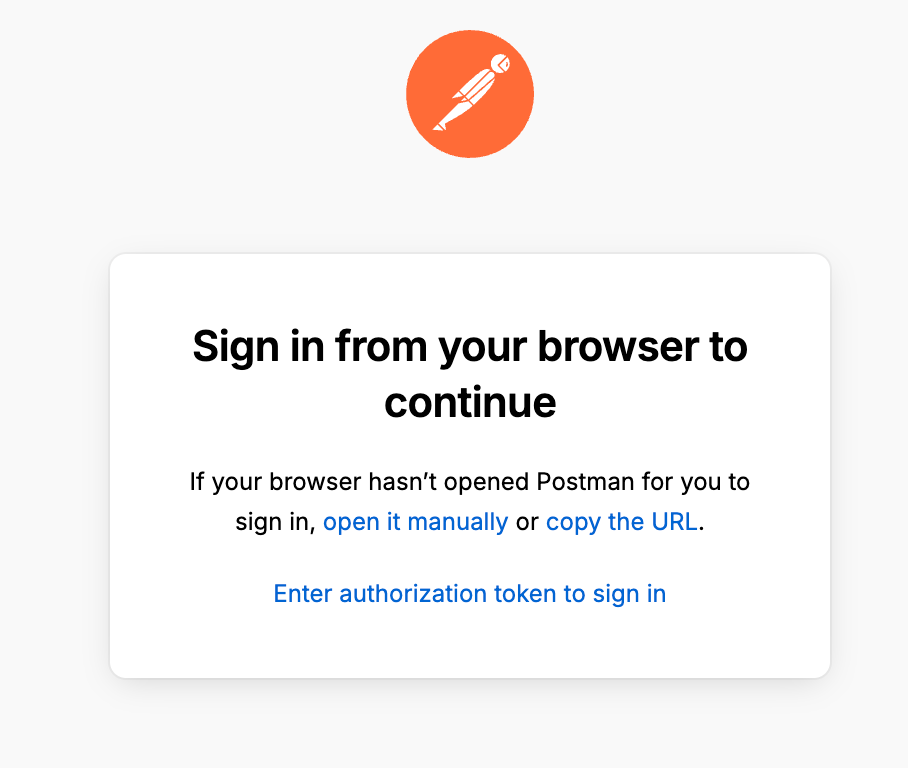
Task: Click 'Enter authorization token to sign in'
Action: pyautogui.click(x=470, y=593)
